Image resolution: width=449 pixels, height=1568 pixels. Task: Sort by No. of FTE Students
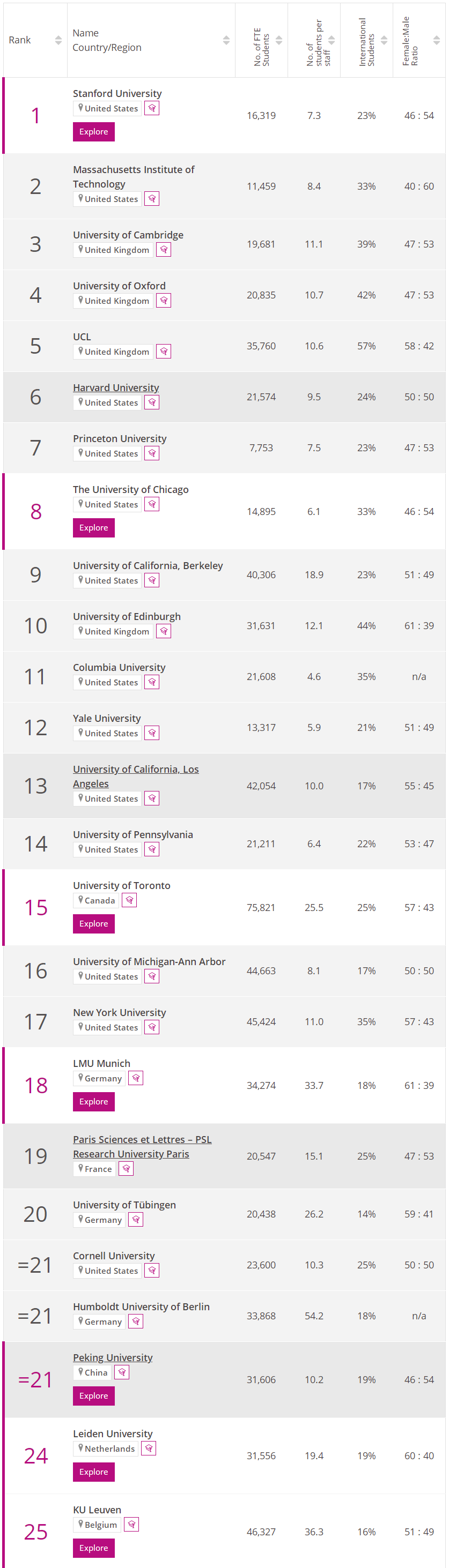[x=279, y=40]
